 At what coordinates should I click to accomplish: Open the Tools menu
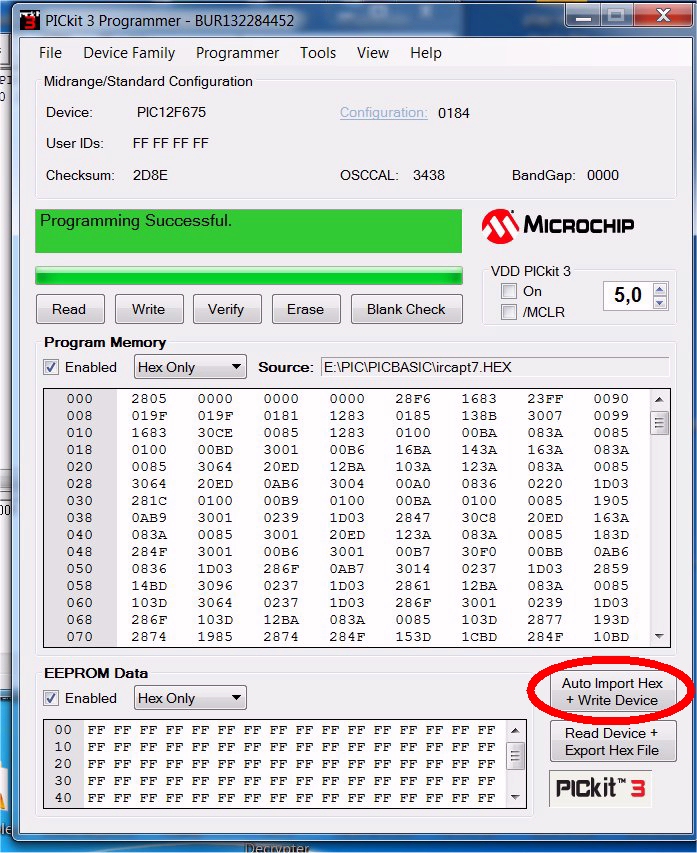point(318,53)
